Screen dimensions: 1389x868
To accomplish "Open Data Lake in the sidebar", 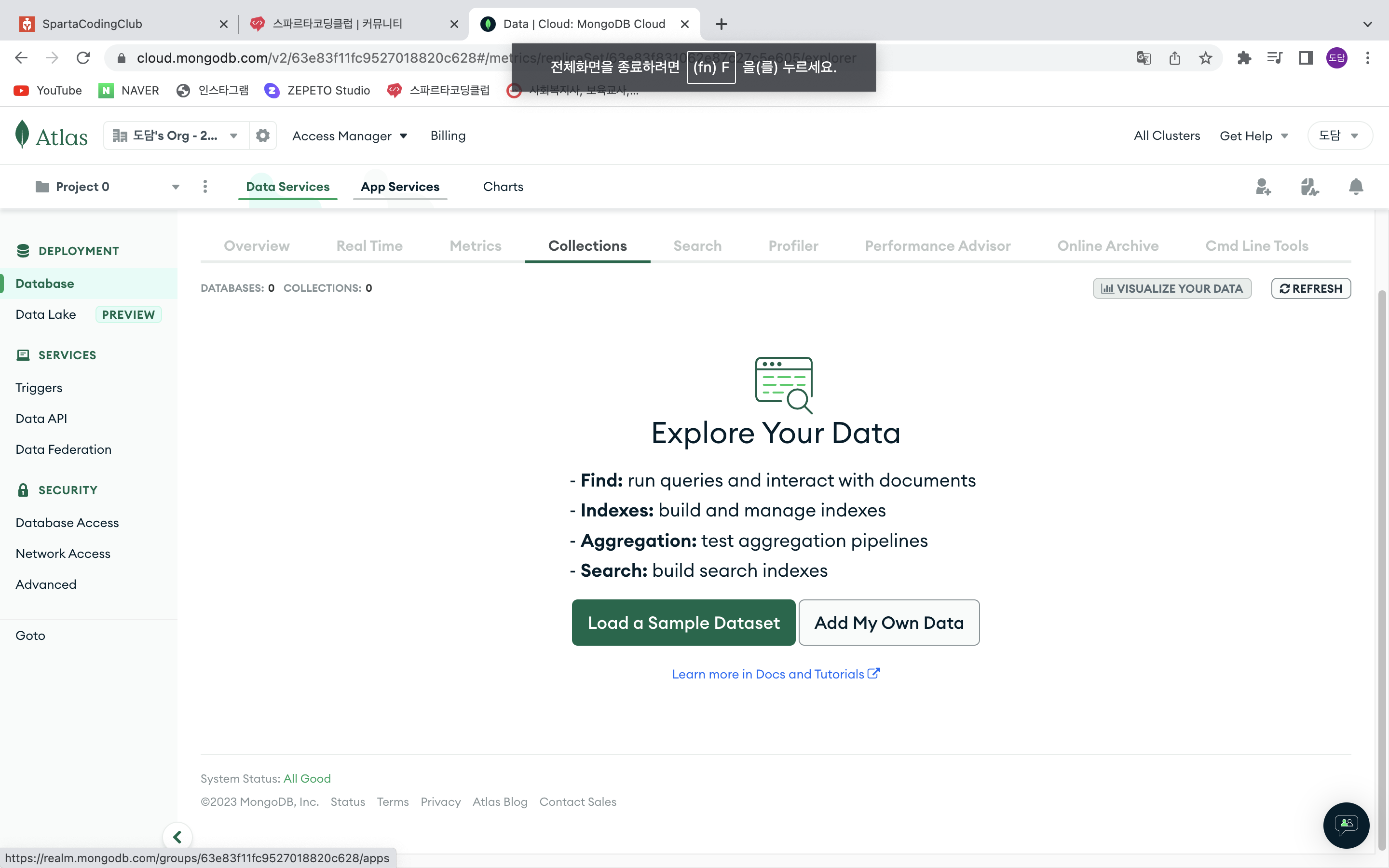I will (46, 314).
